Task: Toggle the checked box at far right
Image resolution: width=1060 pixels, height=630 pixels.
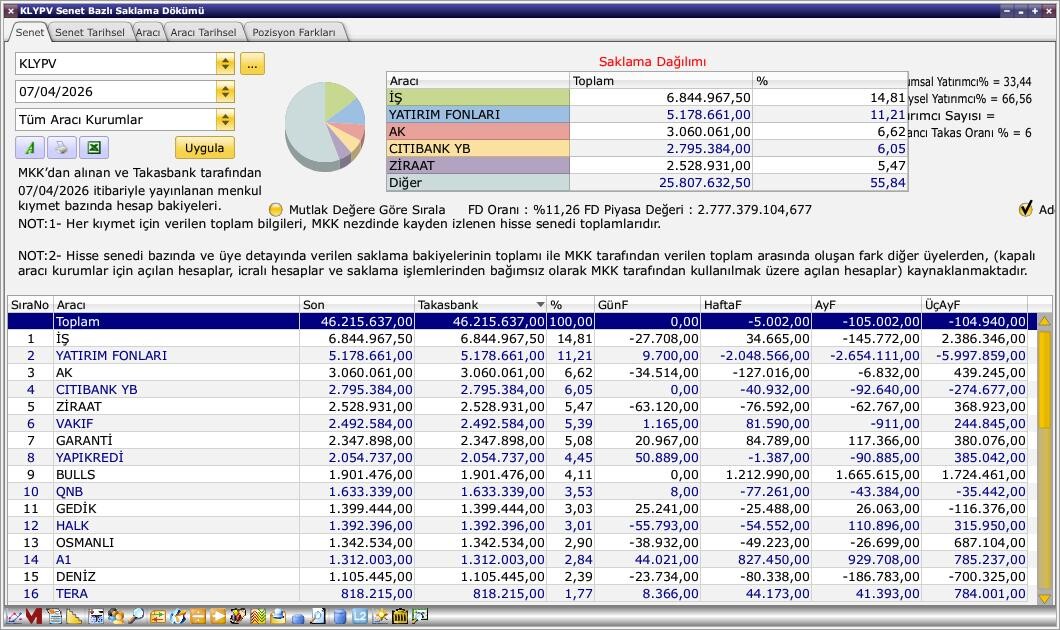Action: tap(1025, 209)
